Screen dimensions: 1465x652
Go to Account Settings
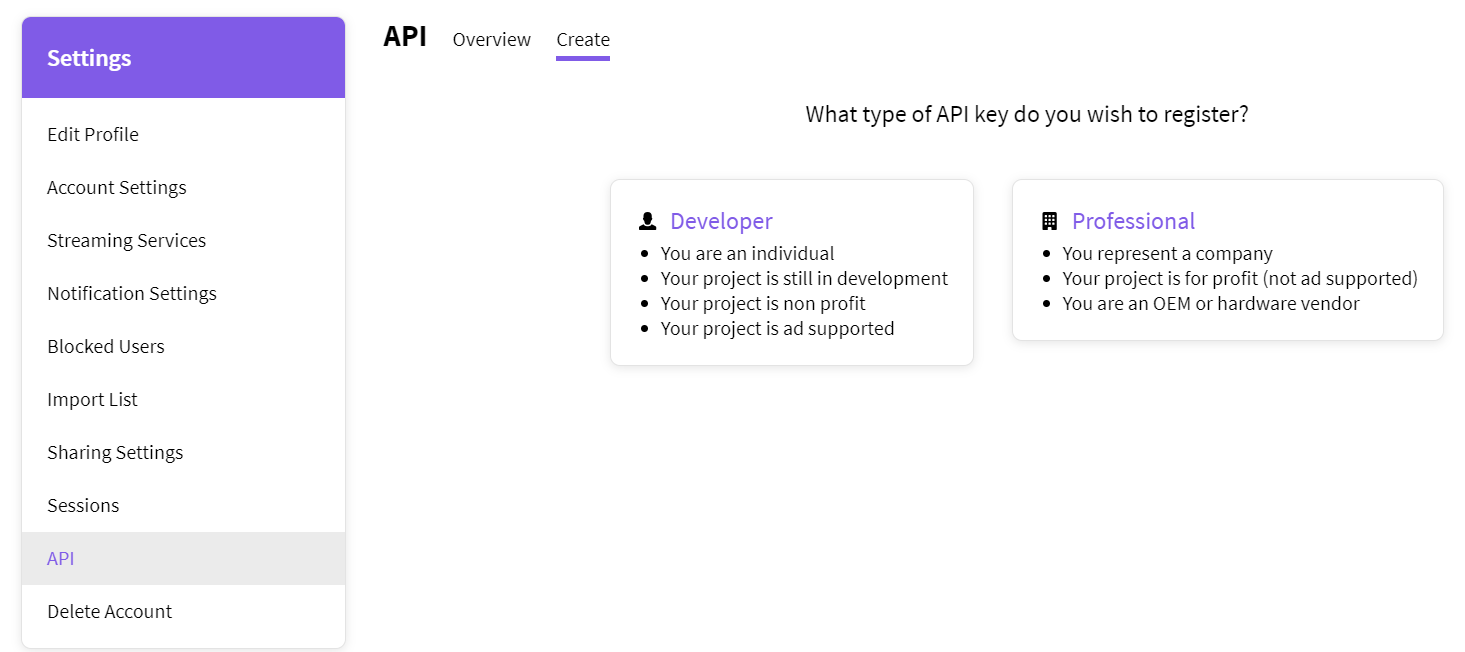tap(117, 187)
